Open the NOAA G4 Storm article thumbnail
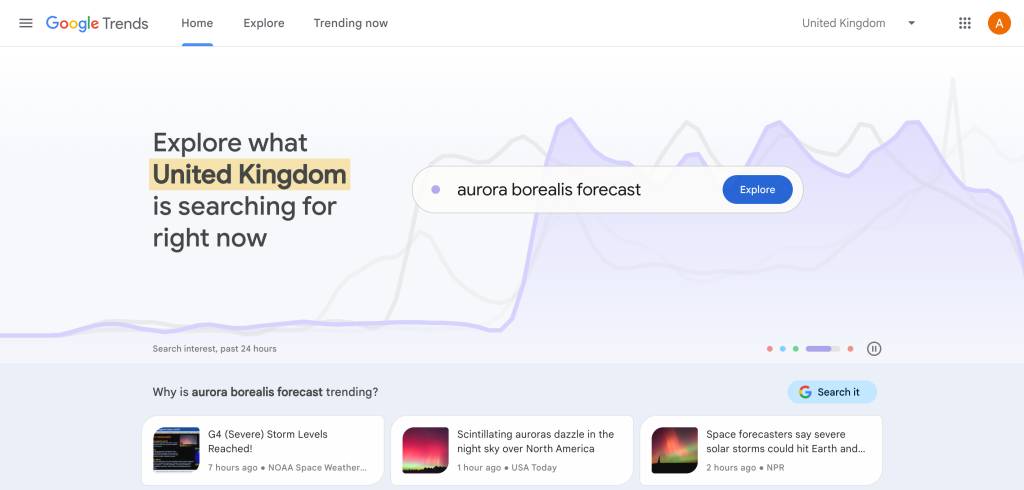1024x490 pixels. (x=176, y=450)
